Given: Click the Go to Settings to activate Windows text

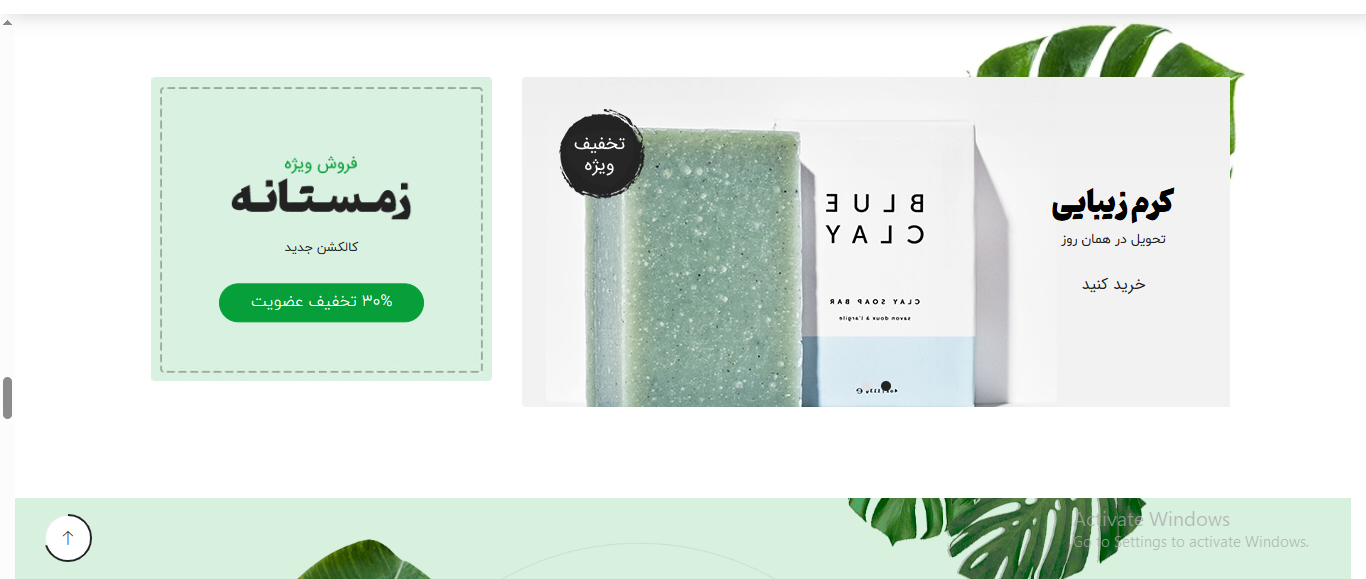Looking at the screenshot, I should point(1191,542).
